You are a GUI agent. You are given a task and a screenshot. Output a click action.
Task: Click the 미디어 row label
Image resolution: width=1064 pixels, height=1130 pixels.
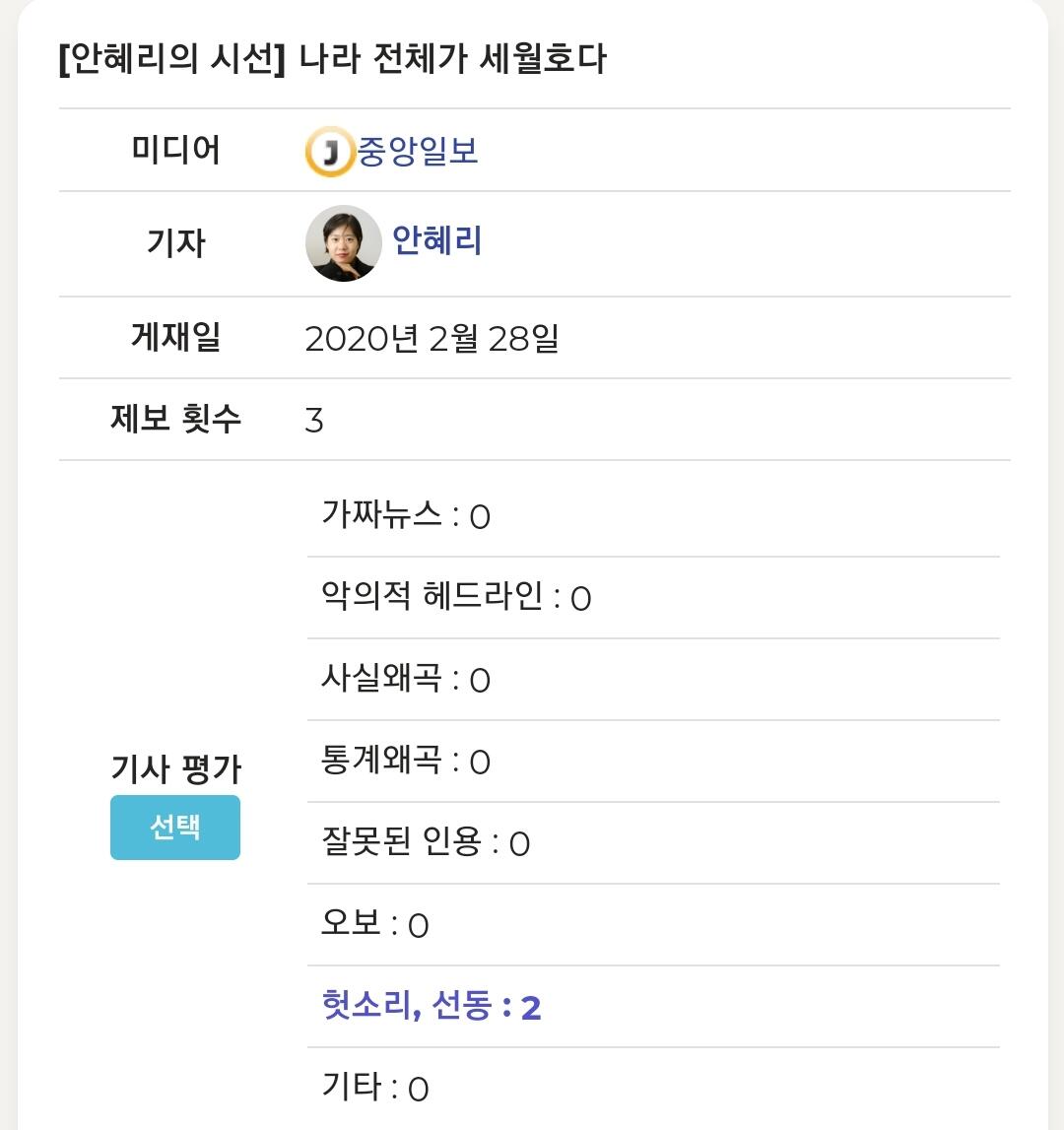176,151
